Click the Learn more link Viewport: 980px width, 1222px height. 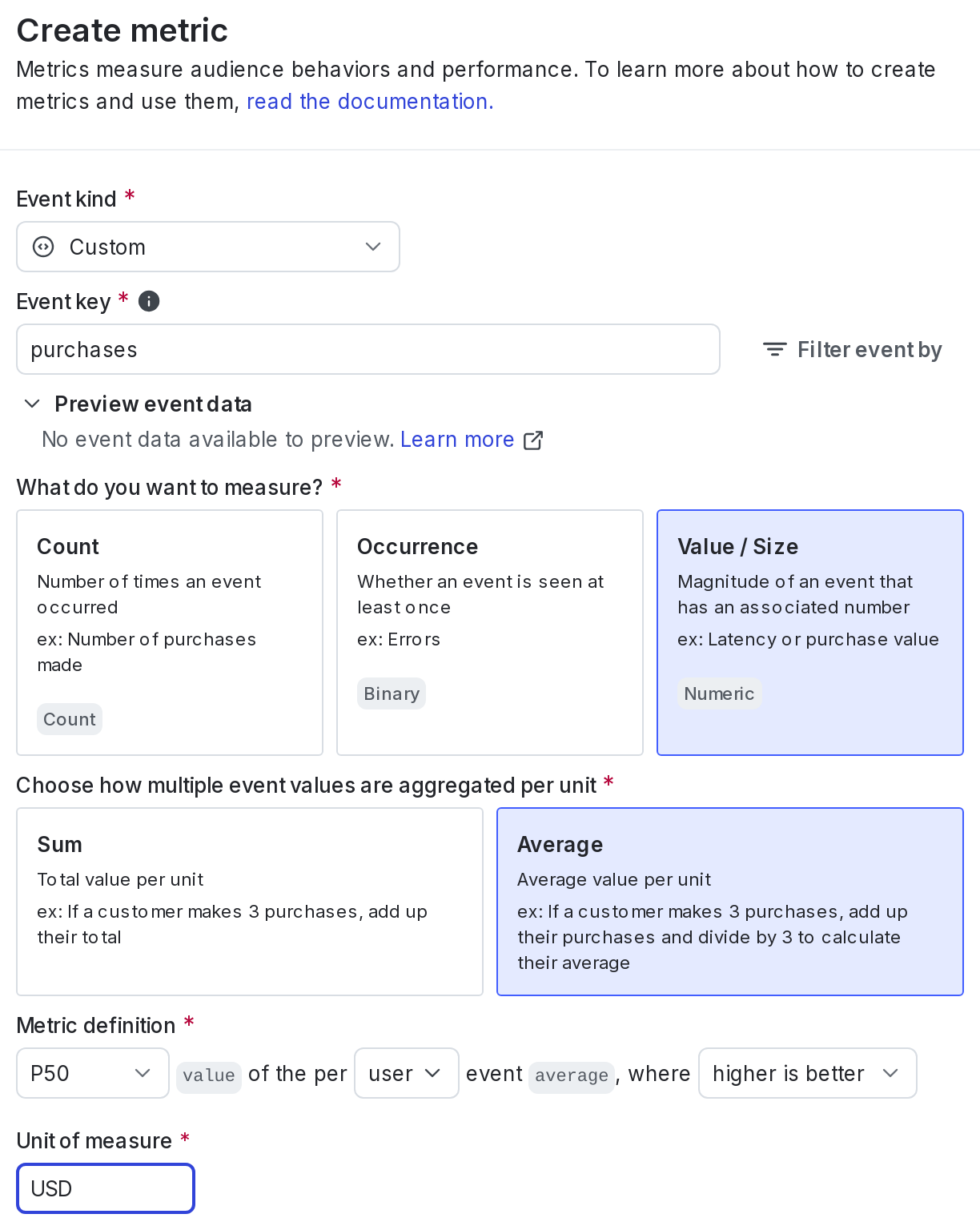point(457,440)
